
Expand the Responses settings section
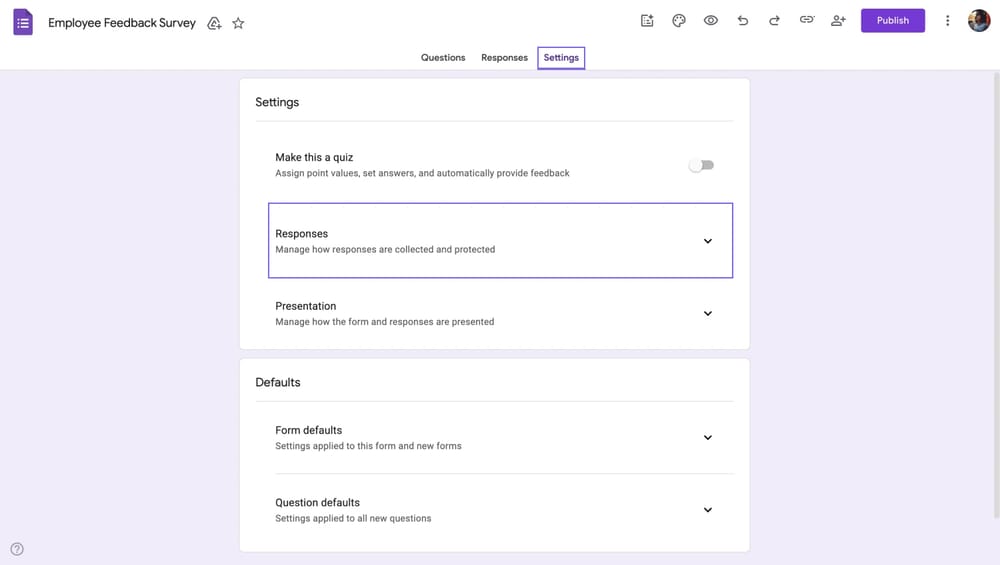707,241
